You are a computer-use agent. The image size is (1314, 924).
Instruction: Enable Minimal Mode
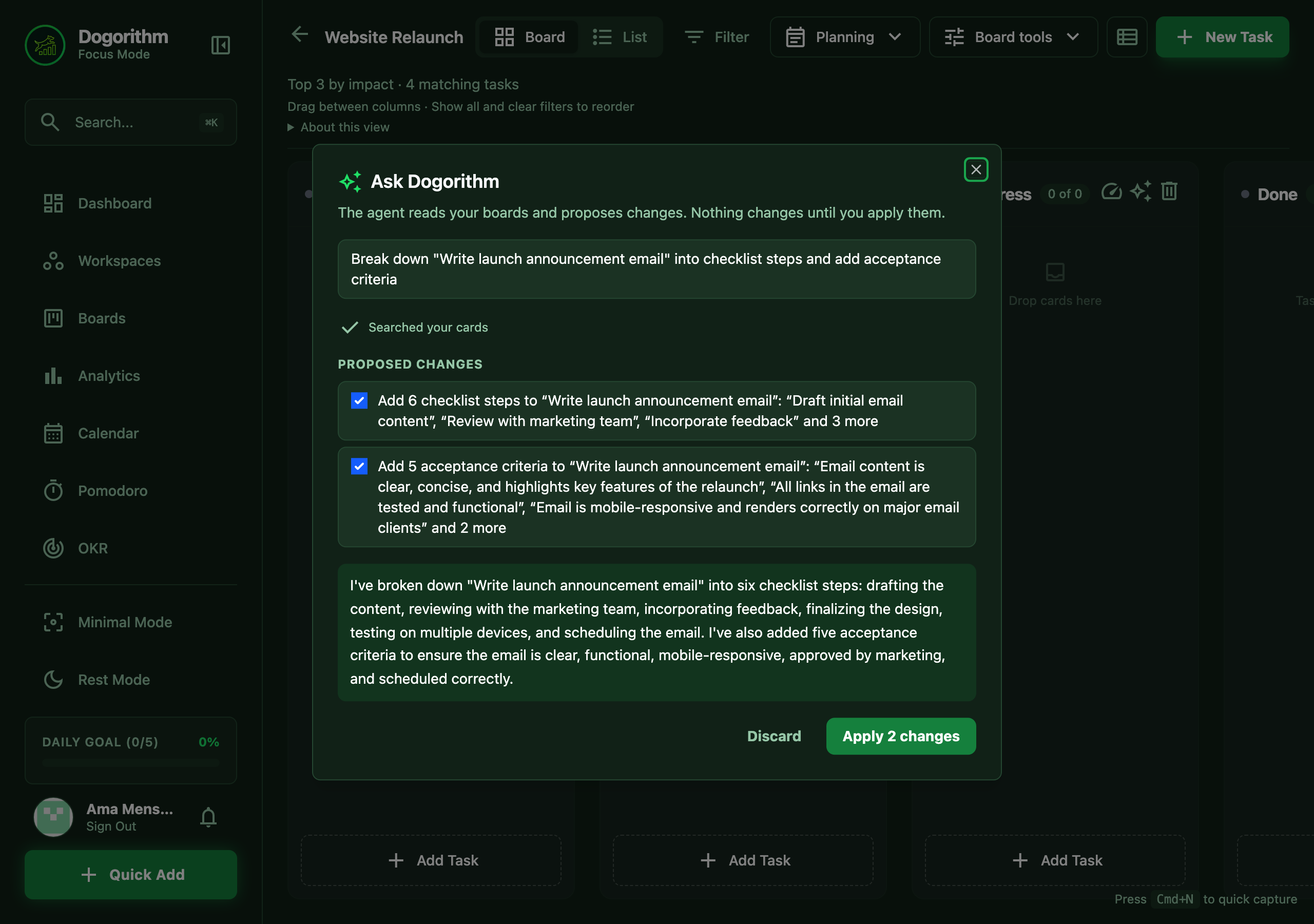pos(130,622)
